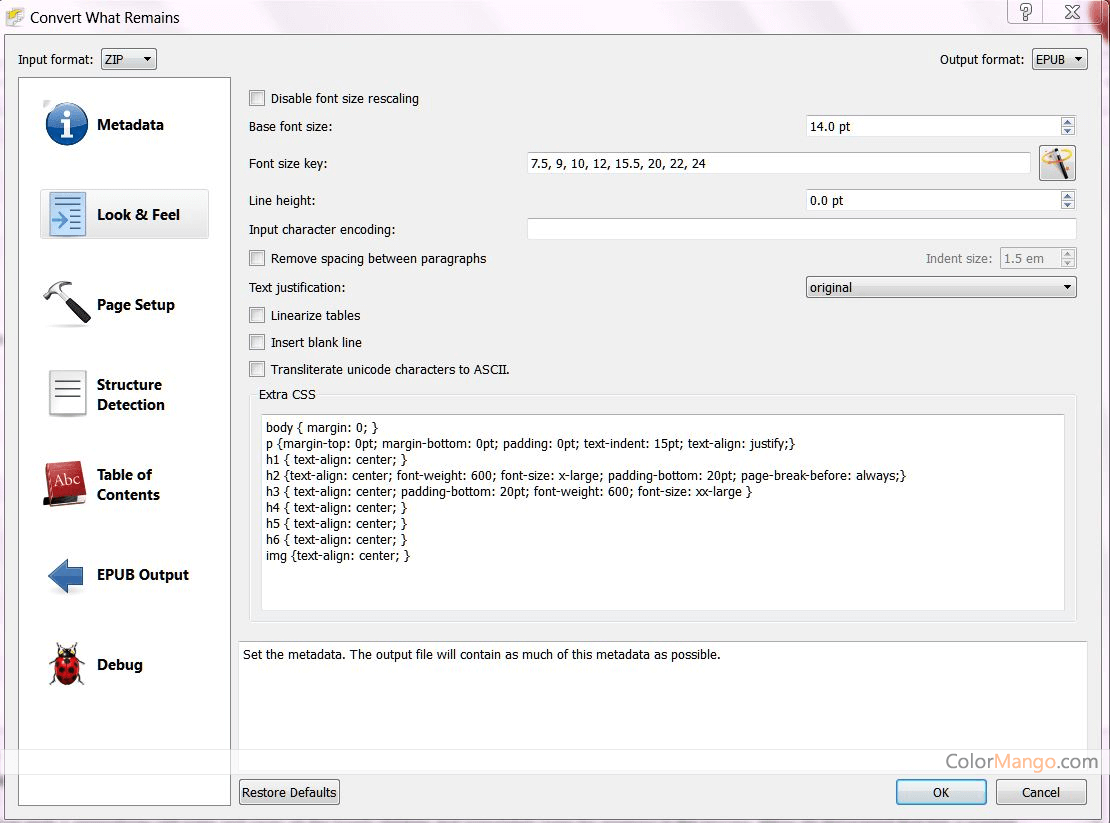Open the Metadata section info icon
The height and width of the screenshot is (823, 1110).
[x=66, y=125]
